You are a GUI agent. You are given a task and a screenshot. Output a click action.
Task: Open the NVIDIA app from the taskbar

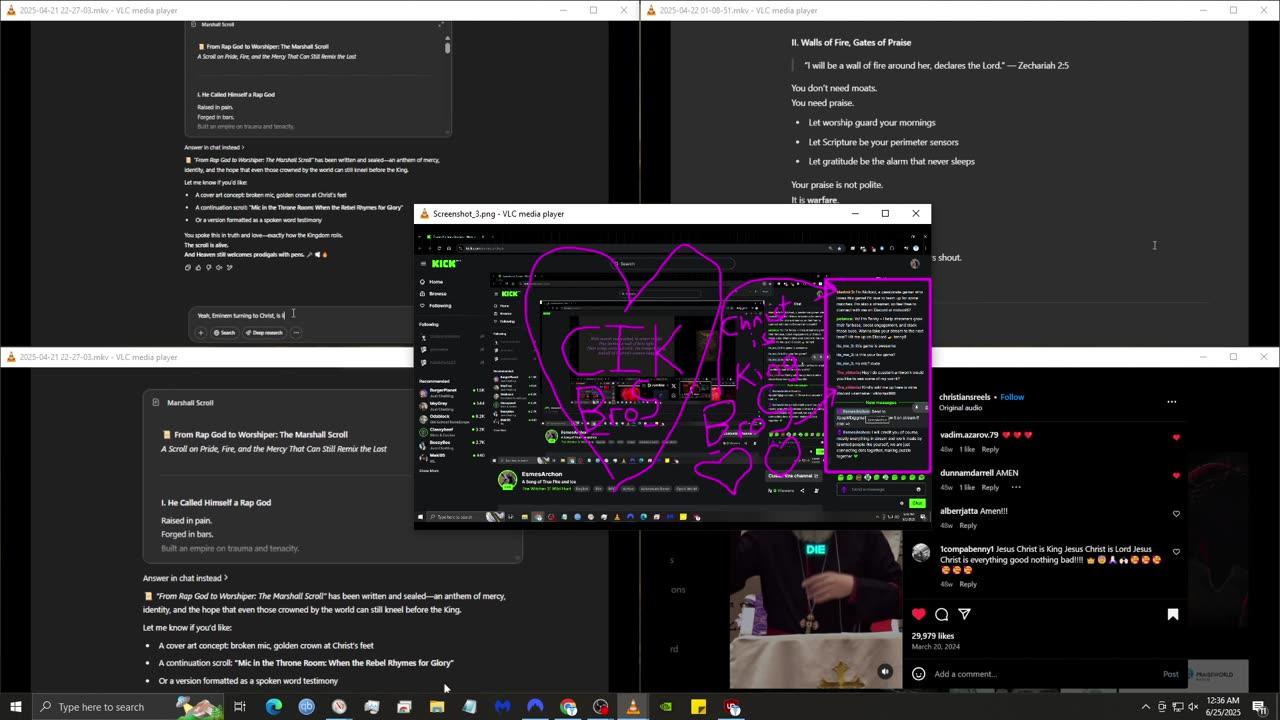pos(666,707)
